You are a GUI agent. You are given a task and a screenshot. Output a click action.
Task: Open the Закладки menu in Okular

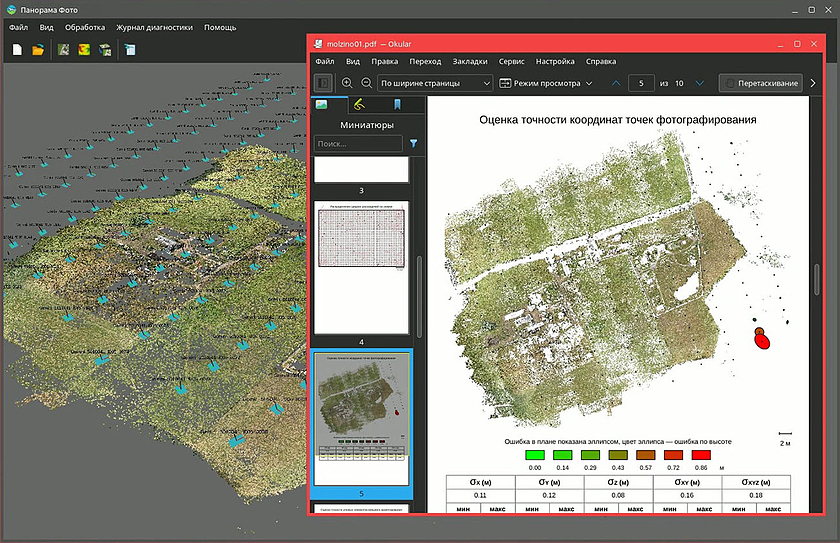click(x=470, y=62)
